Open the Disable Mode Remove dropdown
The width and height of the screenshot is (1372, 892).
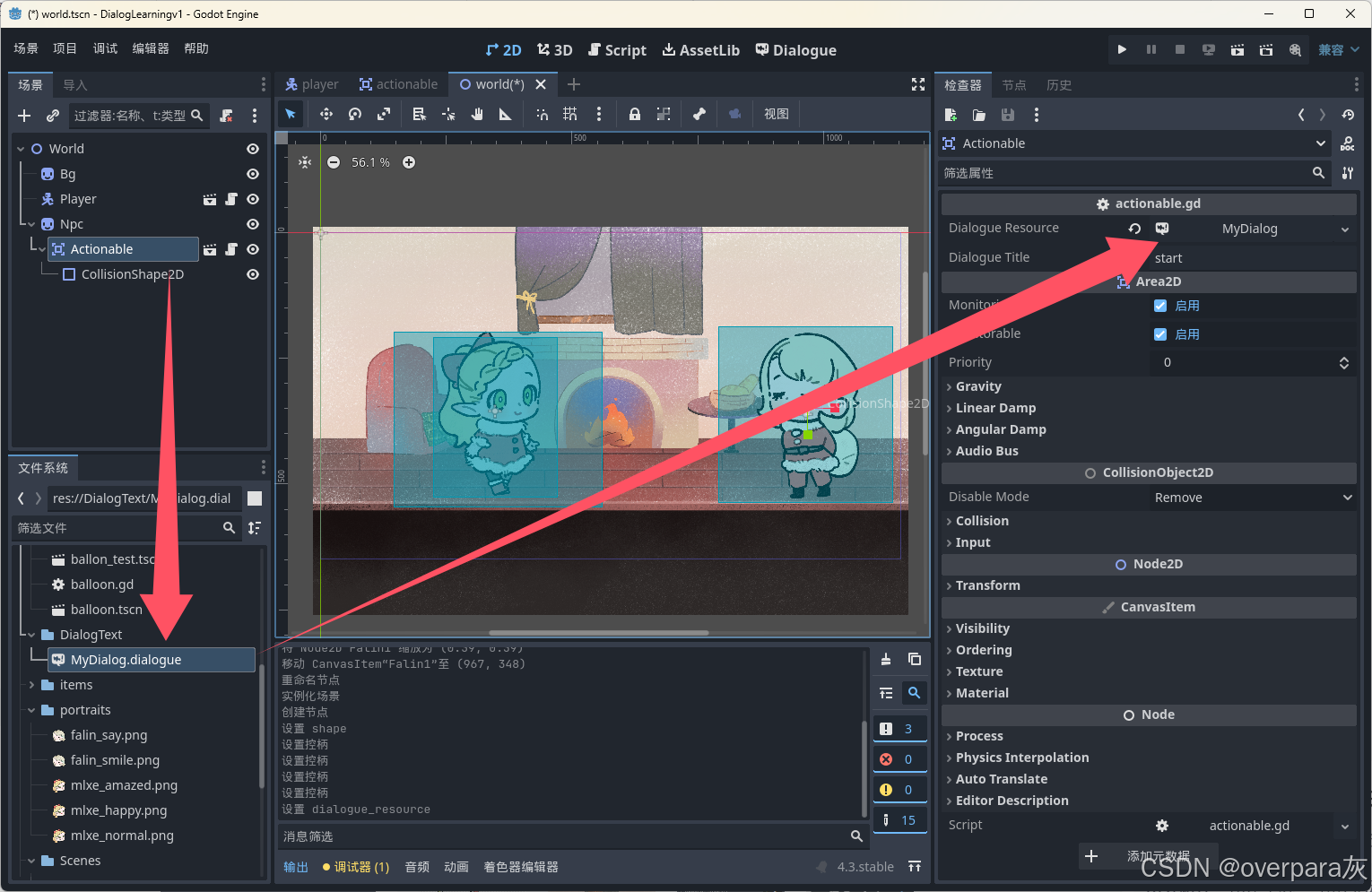pos(1253,498)
